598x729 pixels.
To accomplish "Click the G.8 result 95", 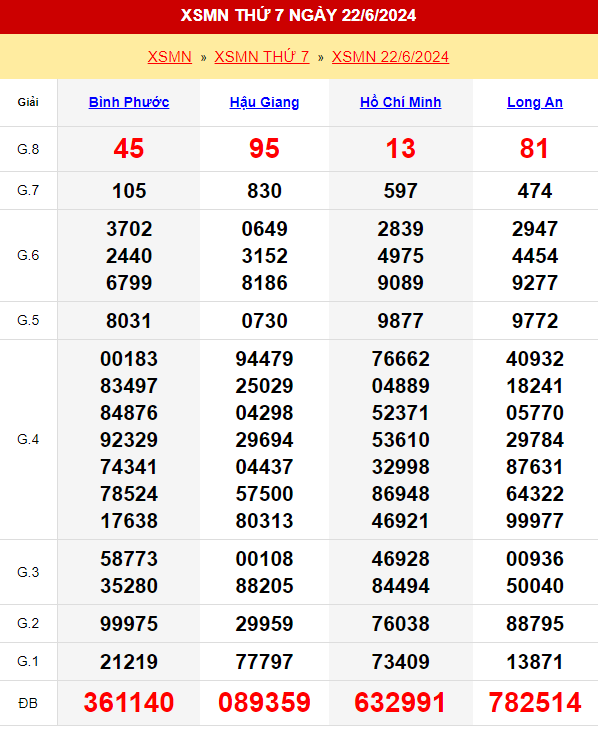I will [264, 149].
